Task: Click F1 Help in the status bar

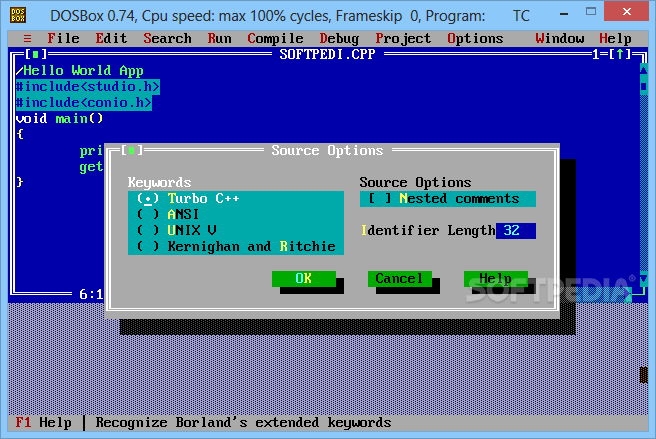Action: point(44,422)
